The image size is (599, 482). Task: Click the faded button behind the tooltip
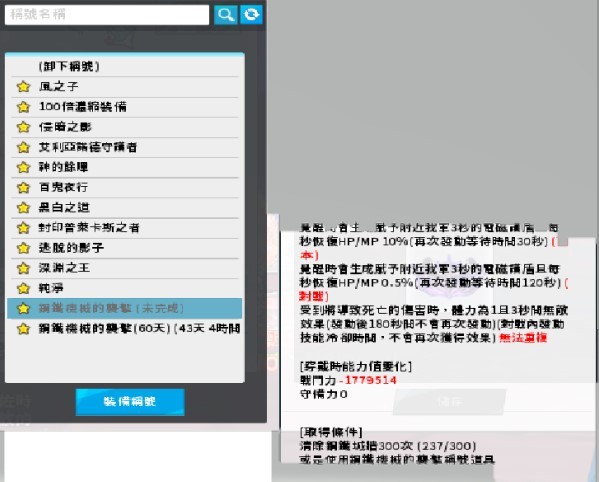click(x=449, y=402)
